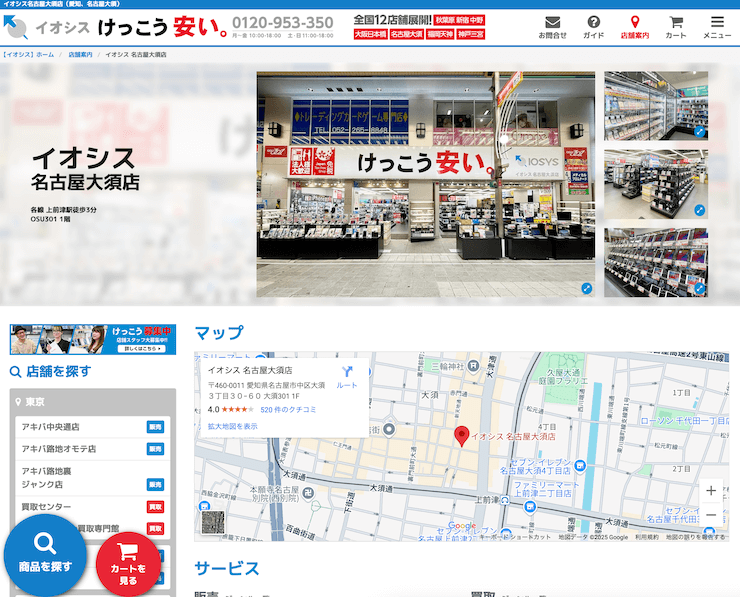The height and width of the screenshot is (597, 740).
Task: Click the IOSYS logo icon
Action: [16, 27]
